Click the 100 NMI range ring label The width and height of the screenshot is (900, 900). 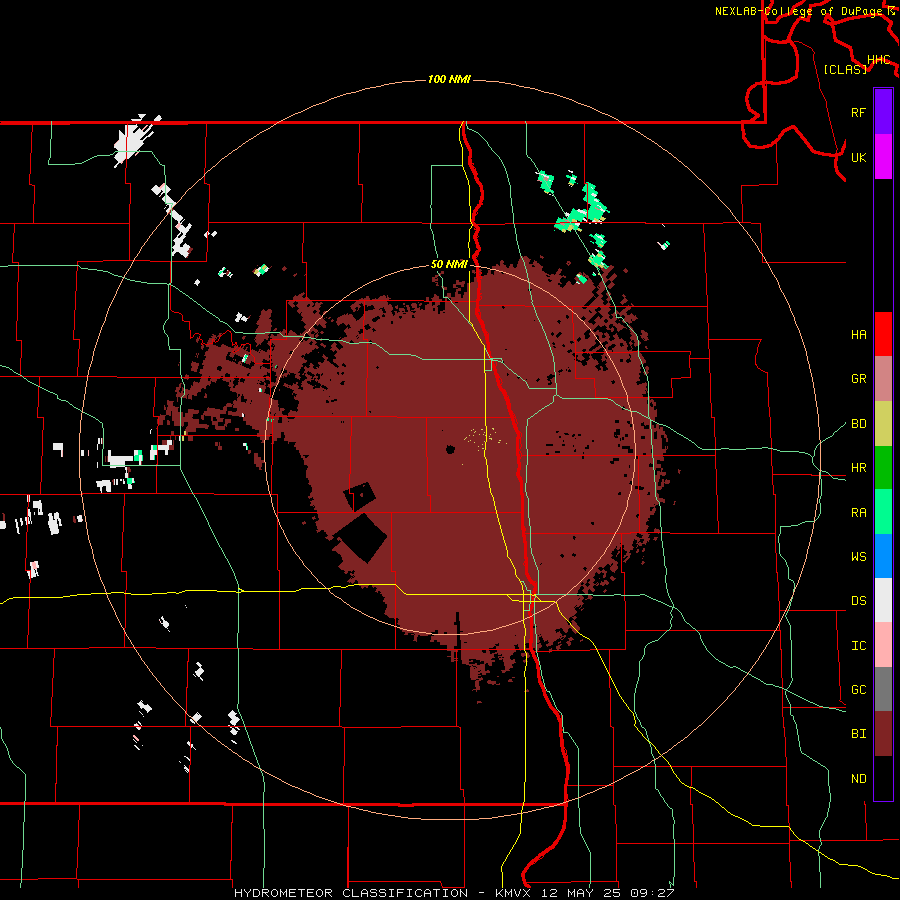[x=449, y=79]
